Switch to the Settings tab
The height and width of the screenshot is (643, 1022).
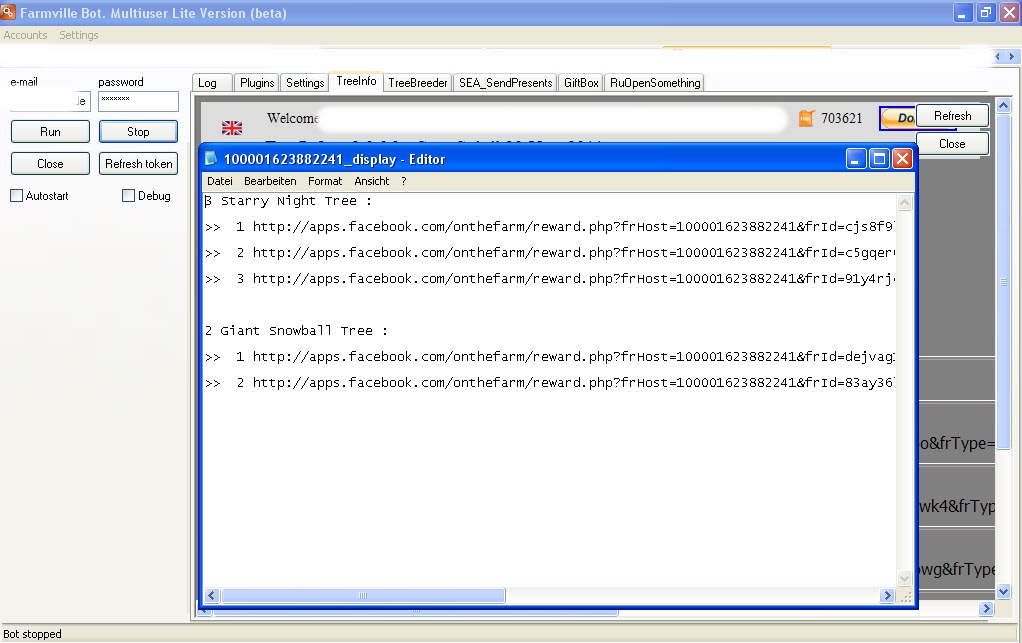(305, 83)
